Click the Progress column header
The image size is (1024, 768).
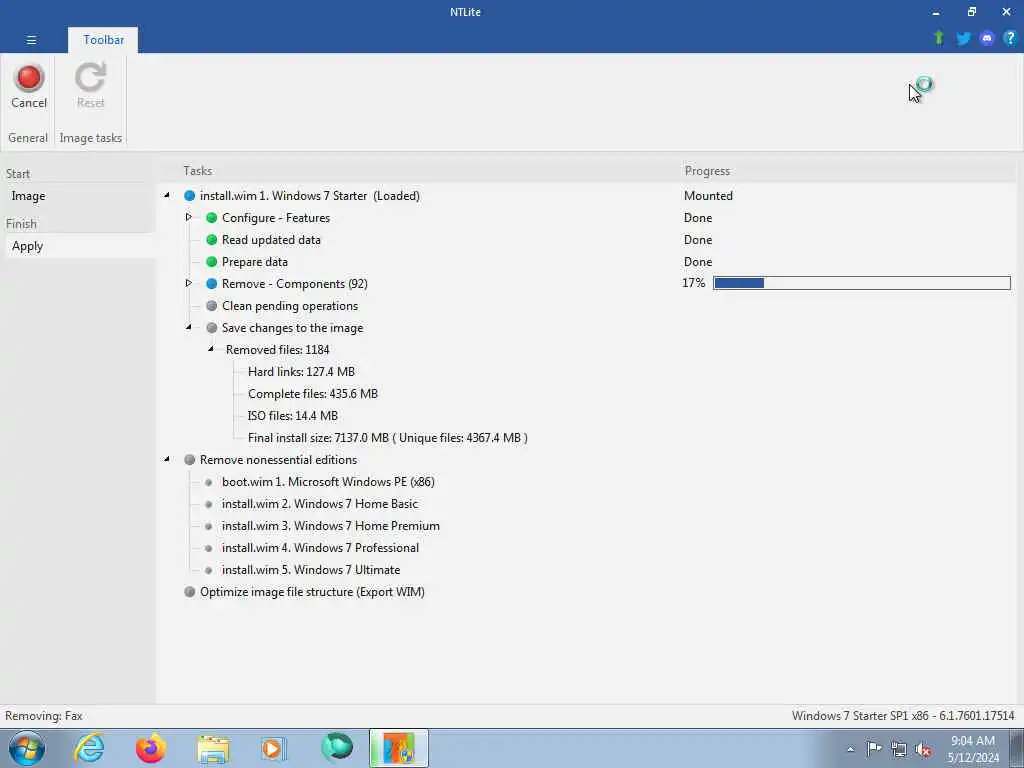pyautogui.click(x=707, y=170)
